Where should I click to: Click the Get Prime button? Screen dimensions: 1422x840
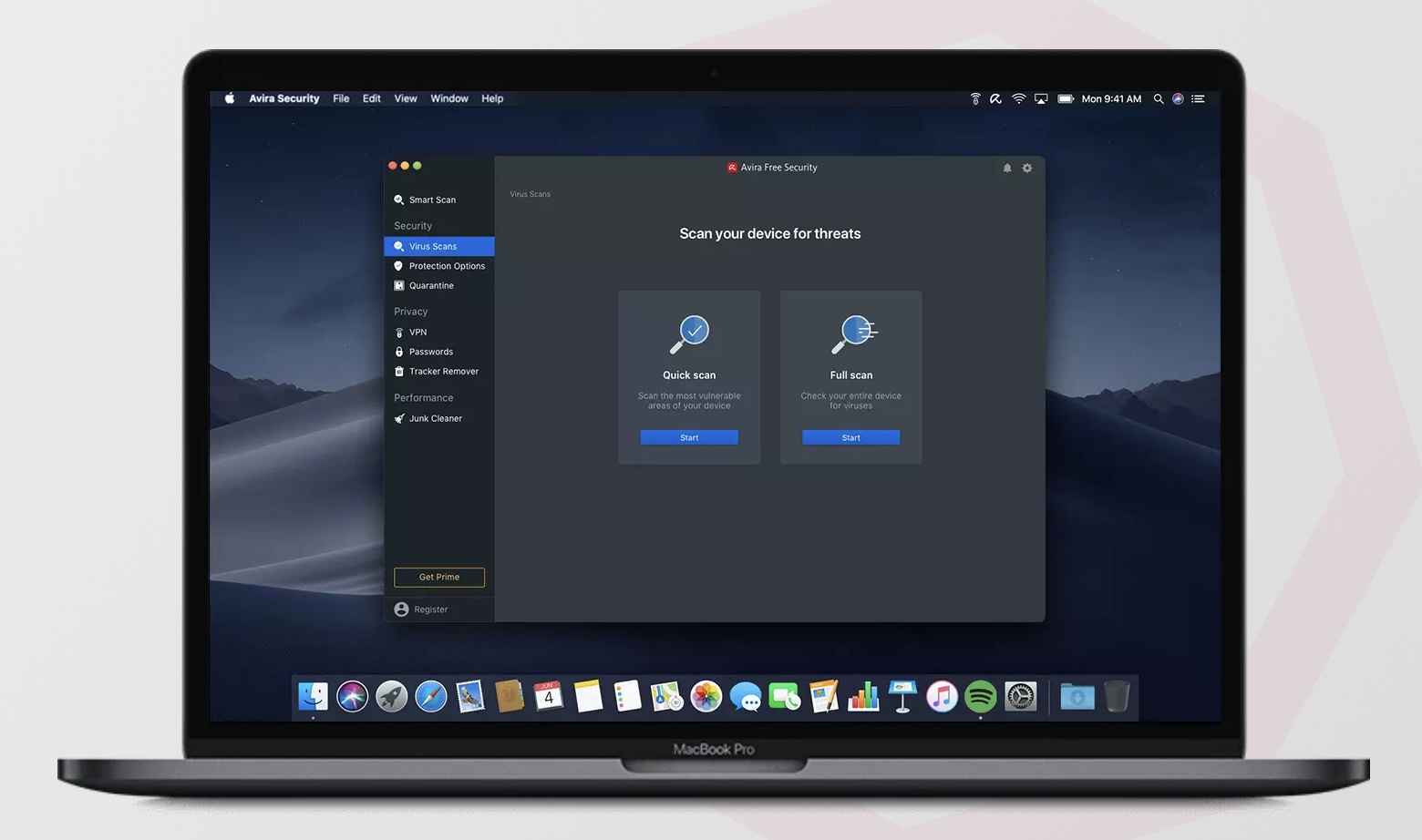point(439,577)
